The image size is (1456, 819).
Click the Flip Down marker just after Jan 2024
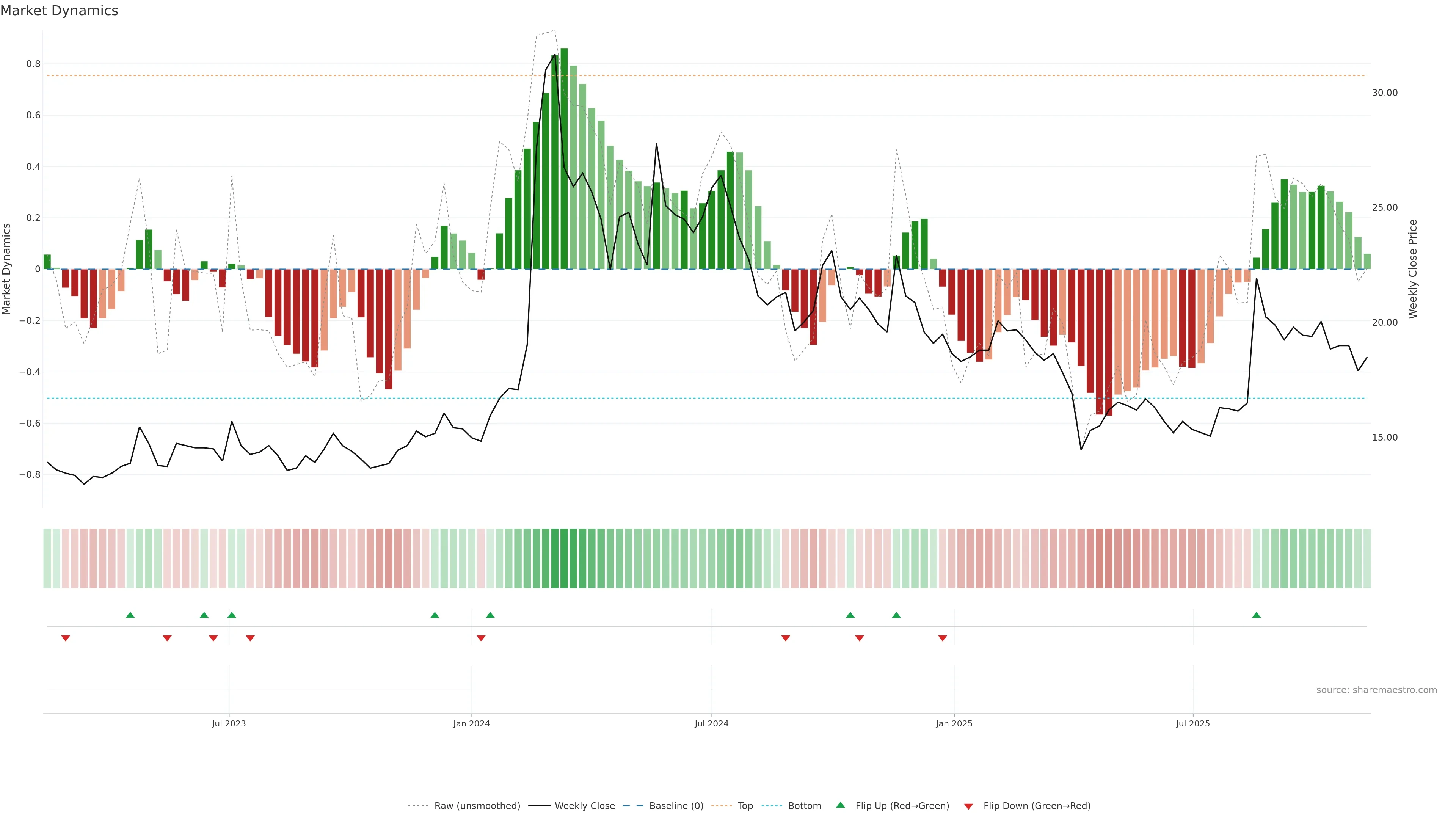pos(481,638)
